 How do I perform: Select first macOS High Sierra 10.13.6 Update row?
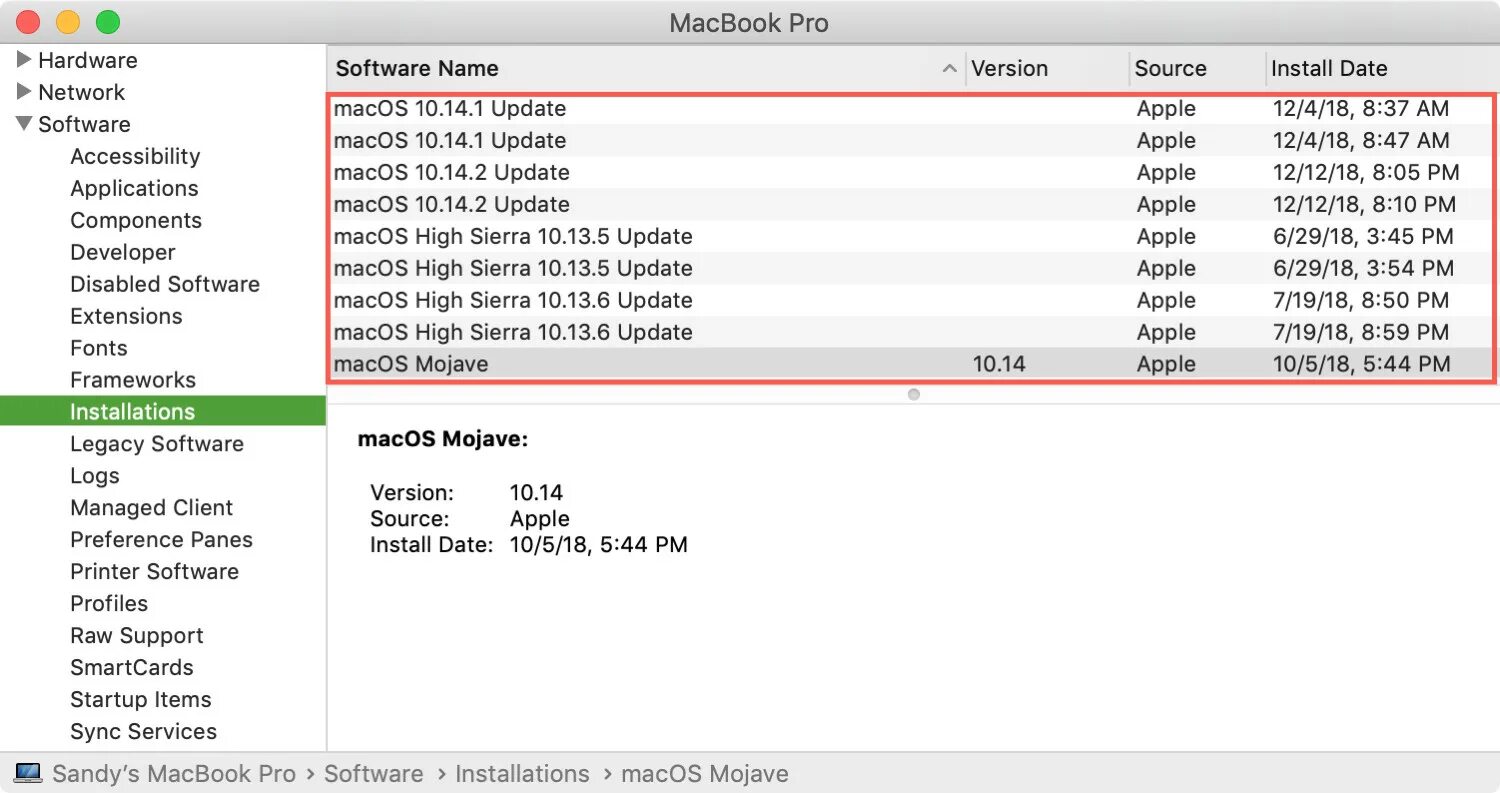513,300
